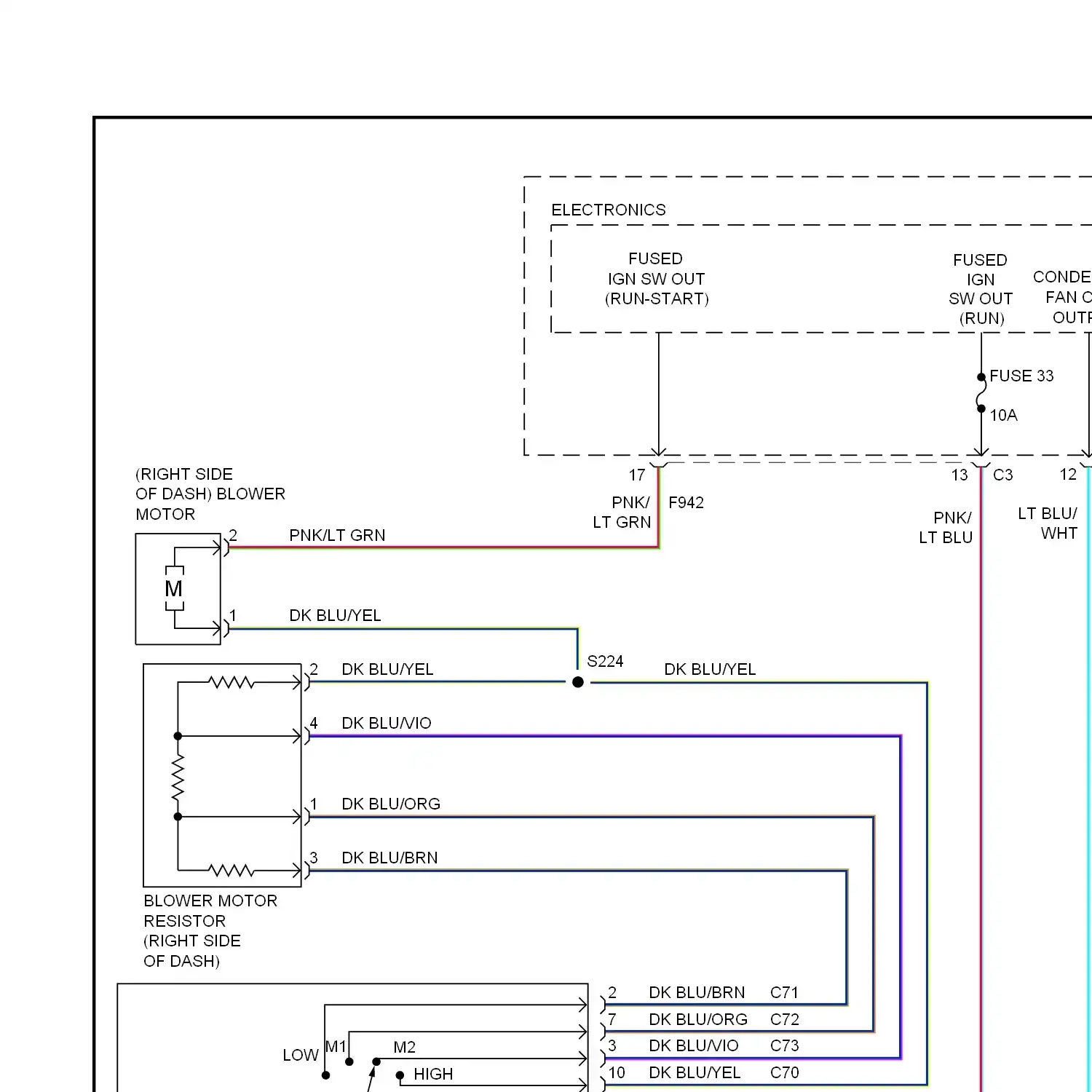Click DK BLU/YEL label at resistor pin 2

(x=387, y=669)
